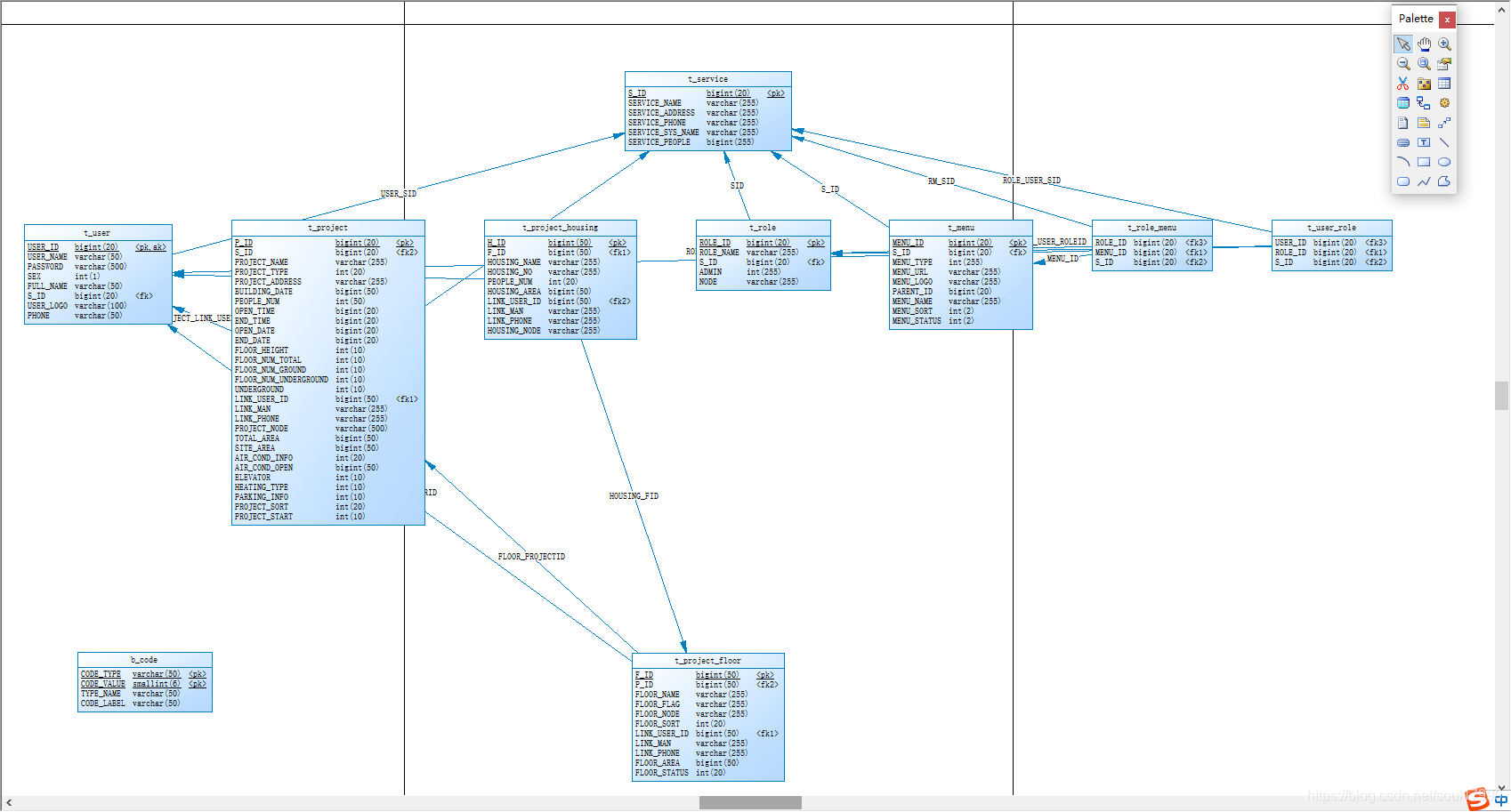Viewport: 1511px width, 812px height.
Task: Click the left scroll arrow
Action: click(9, 803)
